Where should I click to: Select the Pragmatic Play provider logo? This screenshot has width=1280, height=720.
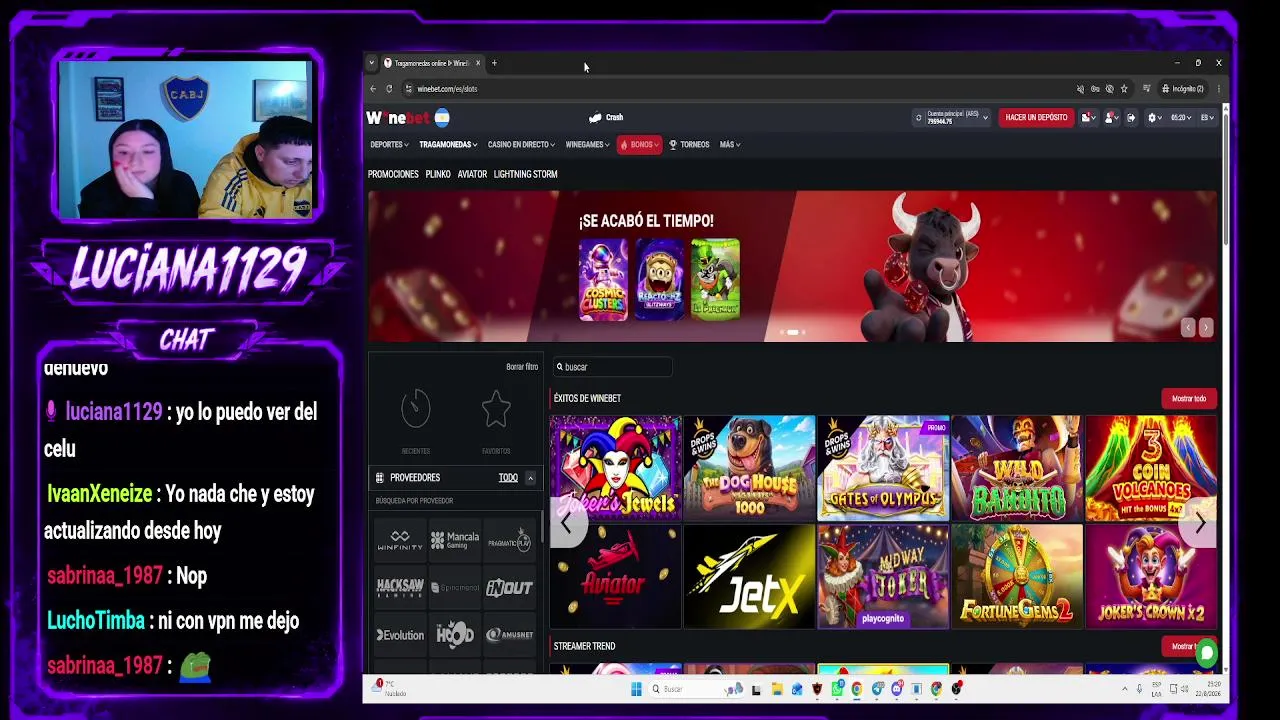tap(509, 541)
